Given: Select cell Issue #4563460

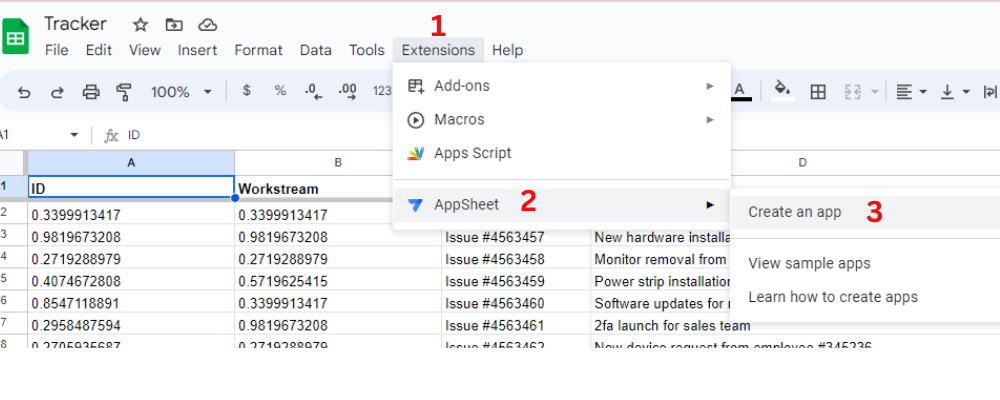Looking at the screenshot, I should (516, 303).
